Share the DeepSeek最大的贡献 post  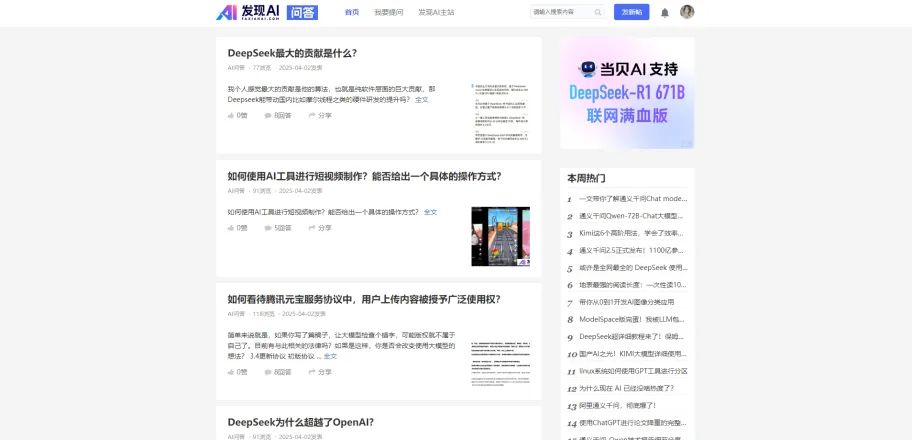[320, 115]
